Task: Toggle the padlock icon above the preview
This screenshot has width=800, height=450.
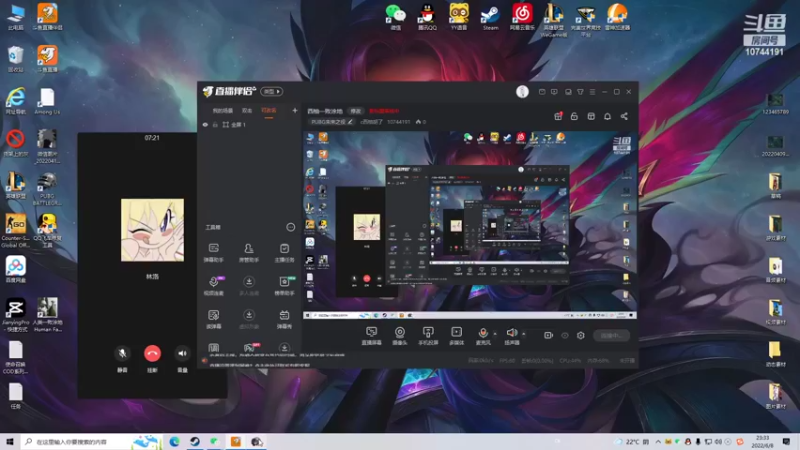Action: [x=574, y=116]
